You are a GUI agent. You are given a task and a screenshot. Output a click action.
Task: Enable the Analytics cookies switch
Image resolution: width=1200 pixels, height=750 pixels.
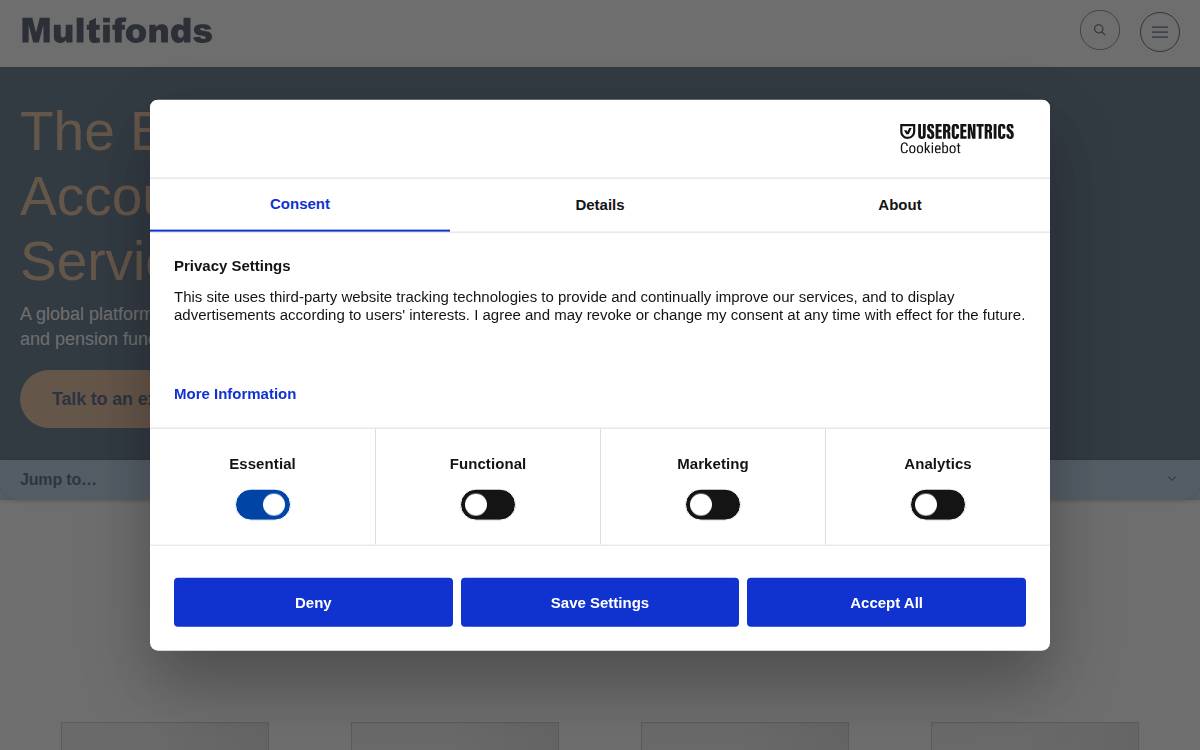click(938, 505)
